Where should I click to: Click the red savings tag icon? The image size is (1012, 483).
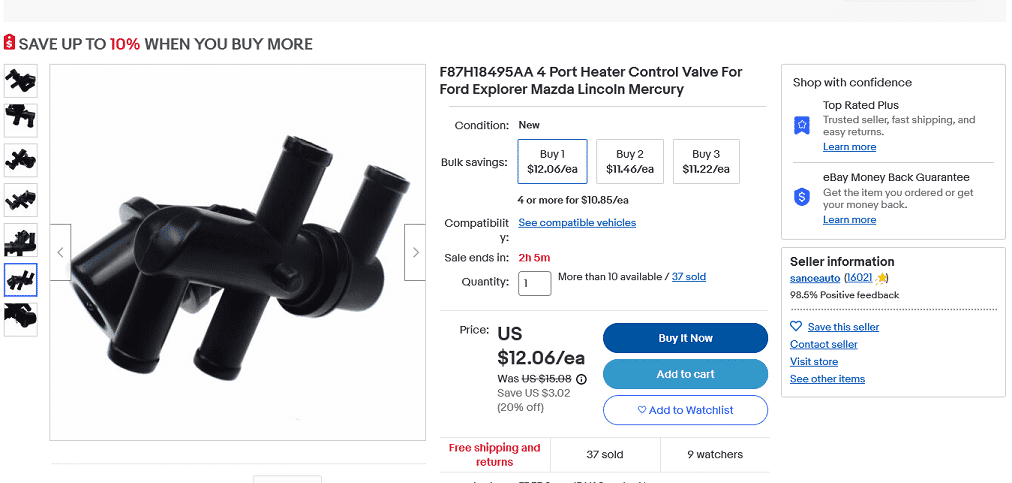tap(10, 43)
